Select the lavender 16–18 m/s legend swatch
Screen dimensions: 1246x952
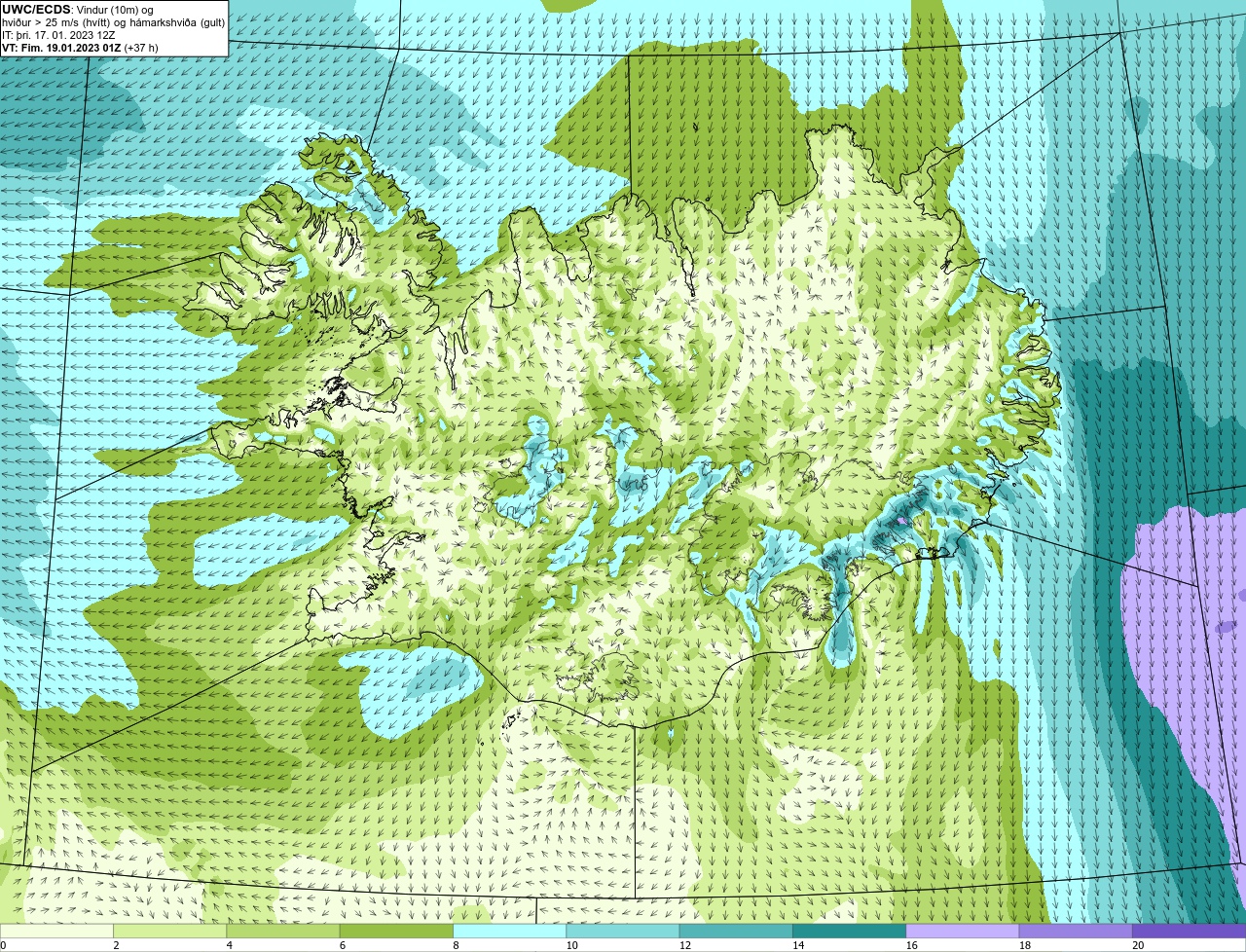963,932
